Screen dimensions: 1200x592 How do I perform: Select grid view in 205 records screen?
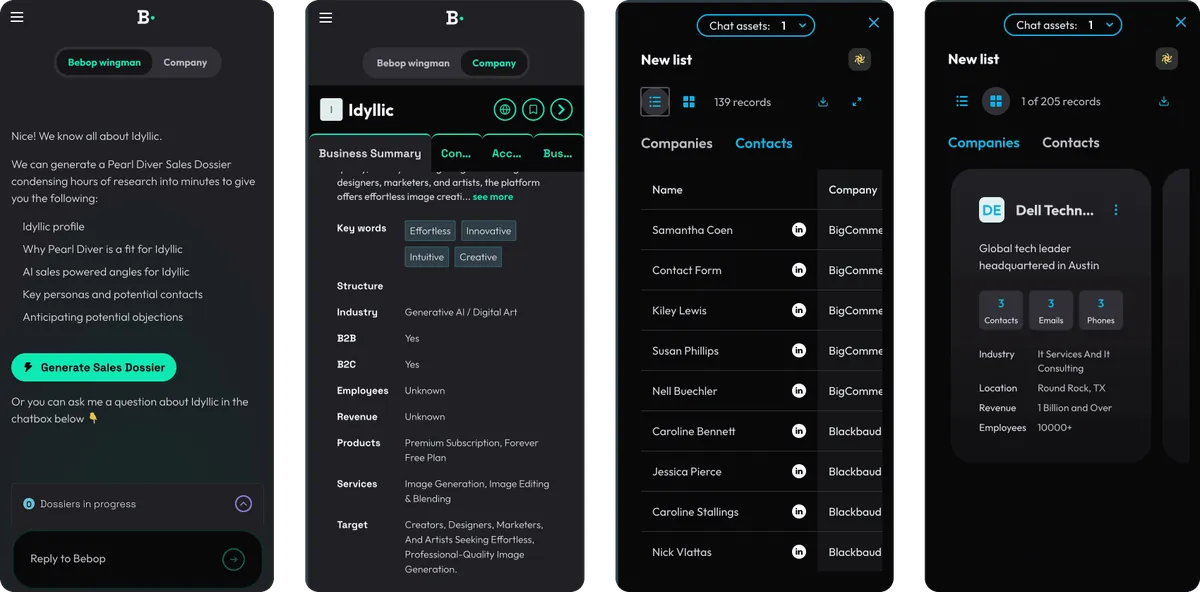click(995, 101)
